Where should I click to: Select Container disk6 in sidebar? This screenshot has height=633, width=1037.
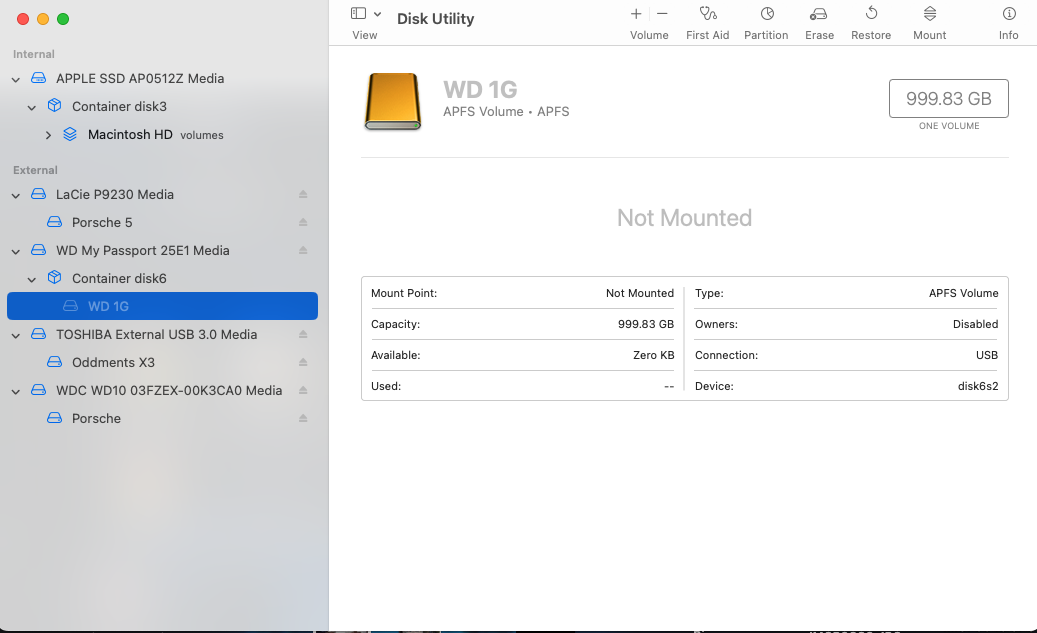click(x=119, y=279)
